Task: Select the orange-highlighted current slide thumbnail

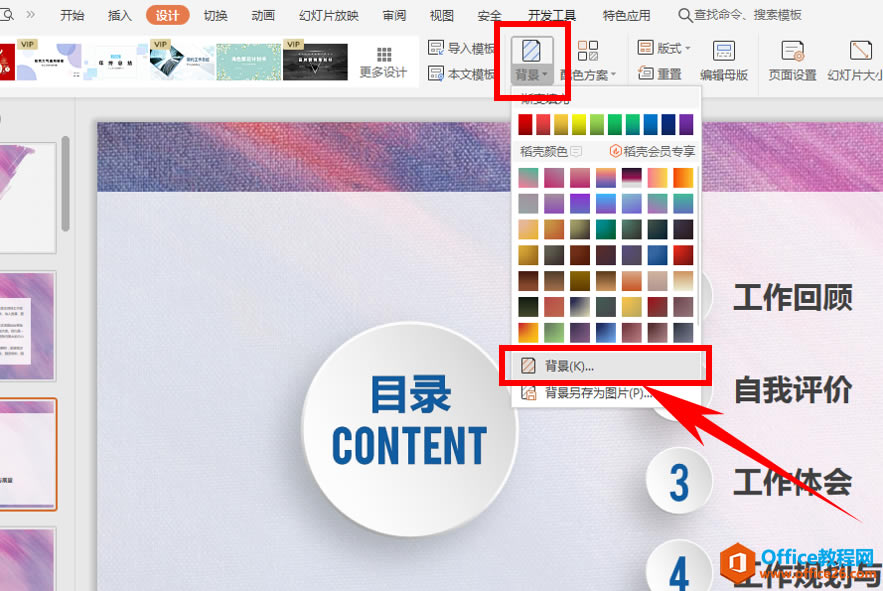Action: tap(28, 454)
